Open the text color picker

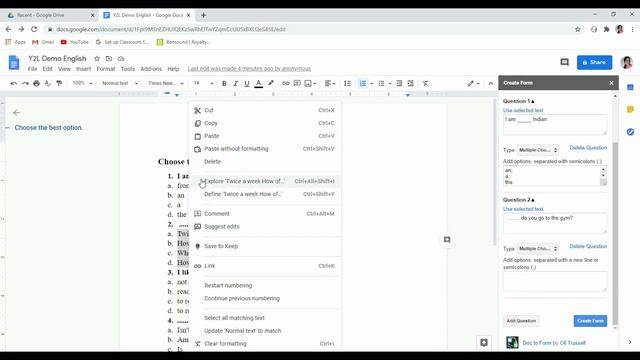(258, 83)
